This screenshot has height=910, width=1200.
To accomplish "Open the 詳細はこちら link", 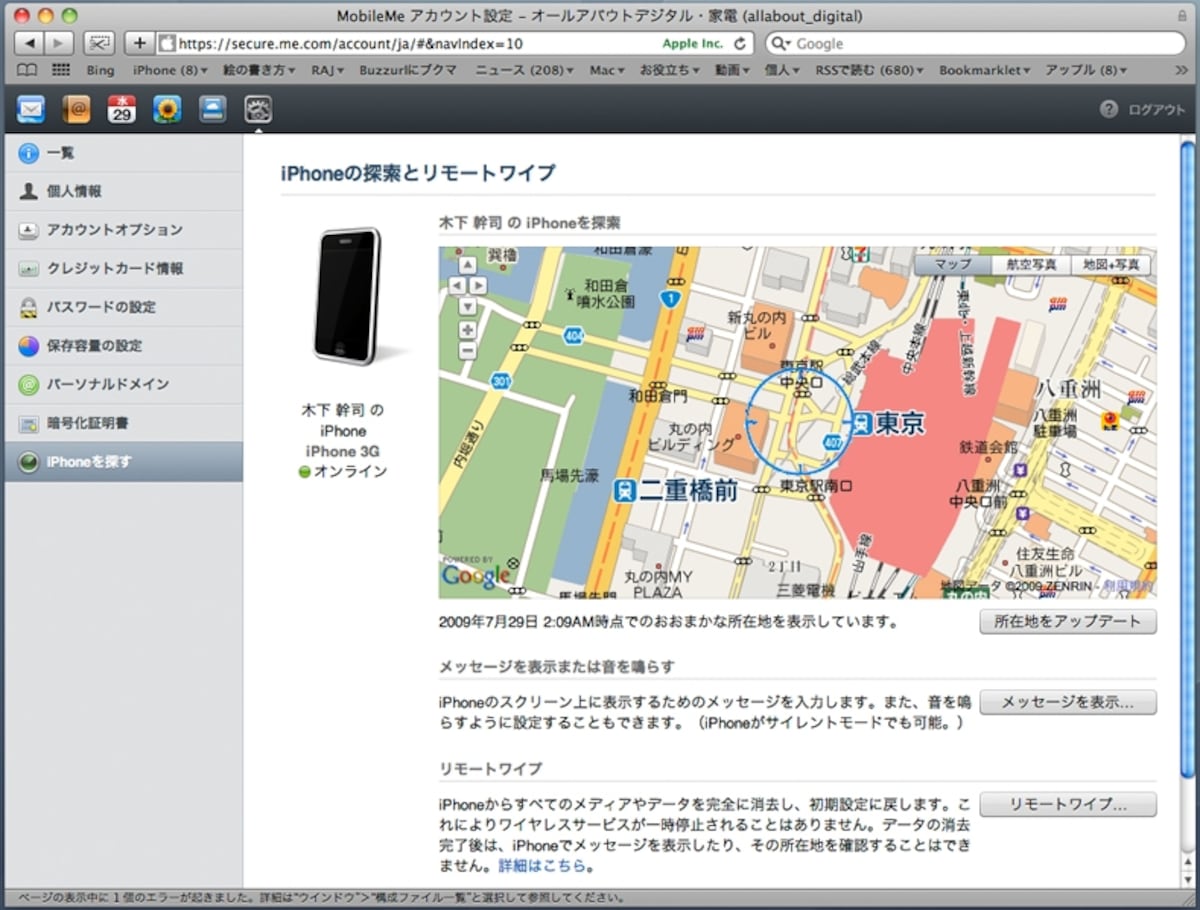I will point(542,865).
